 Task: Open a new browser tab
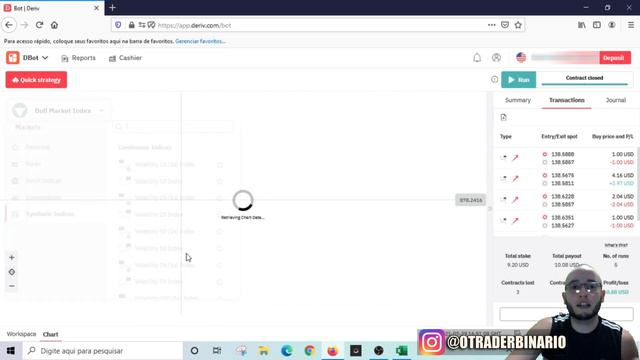click(x=112, y=8)
